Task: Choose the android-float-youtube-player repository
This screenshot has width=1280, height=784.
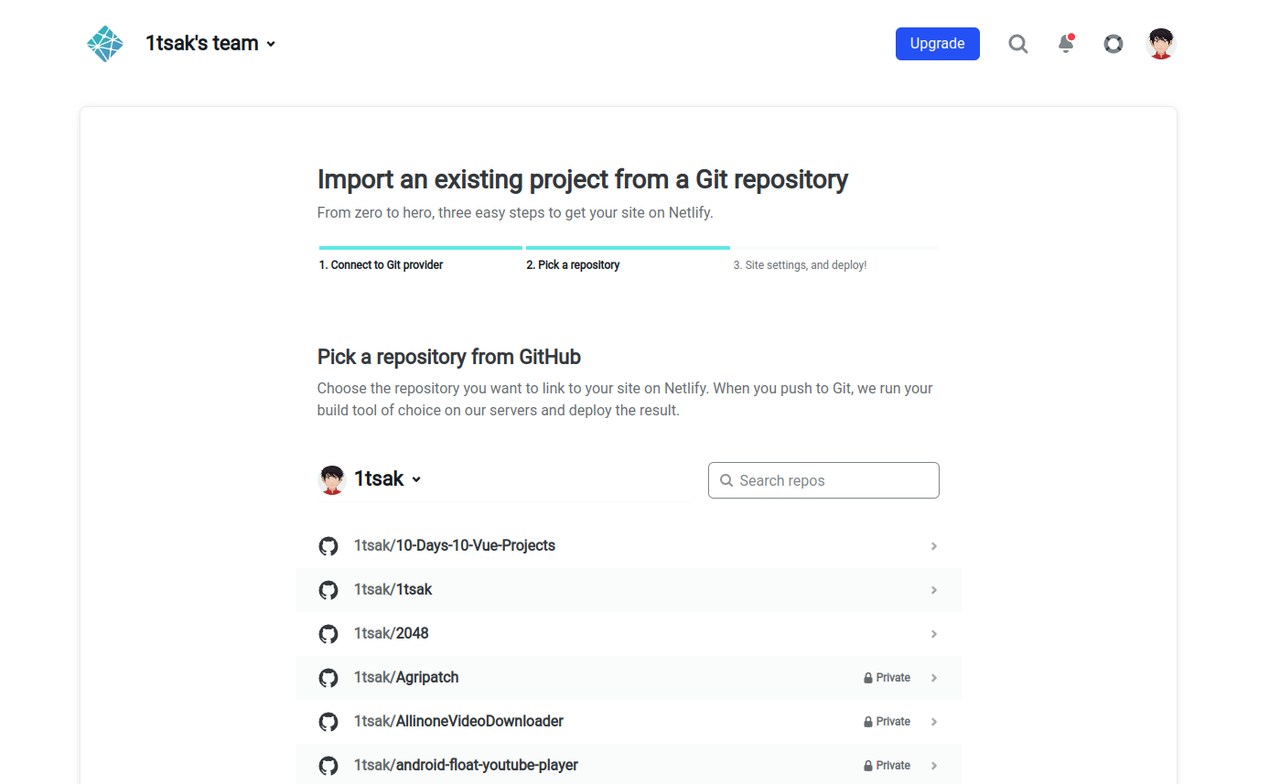Action: 466,765
